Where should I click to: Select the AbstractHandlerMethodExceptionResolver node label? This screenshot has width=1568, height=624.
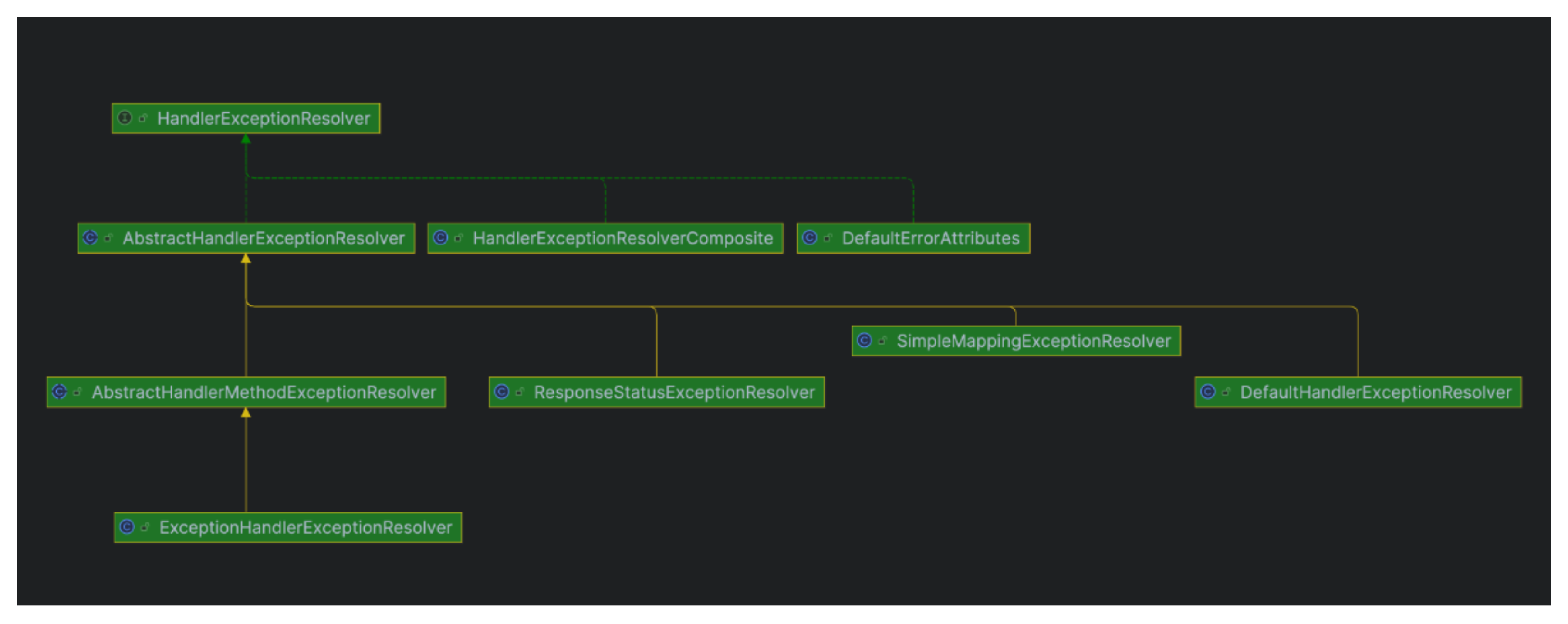click(263, 392)
